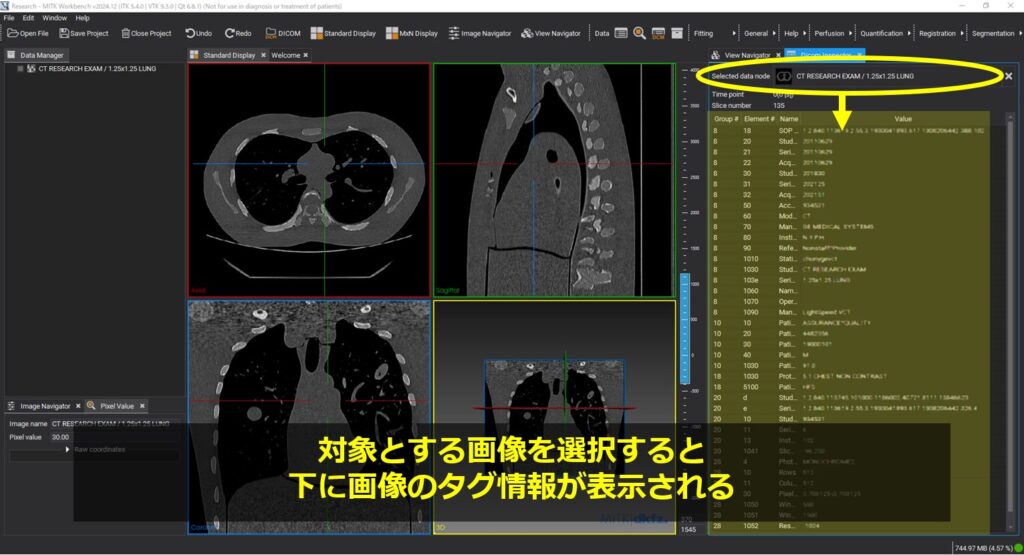
Task: Expand the Segmentation toolbar arrow
Action: (1020, 33)
